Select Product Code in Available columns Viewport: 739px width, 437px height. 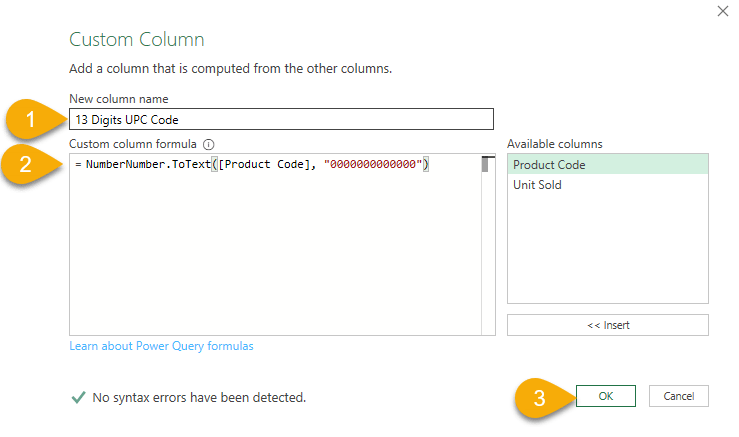pos(549,165)
